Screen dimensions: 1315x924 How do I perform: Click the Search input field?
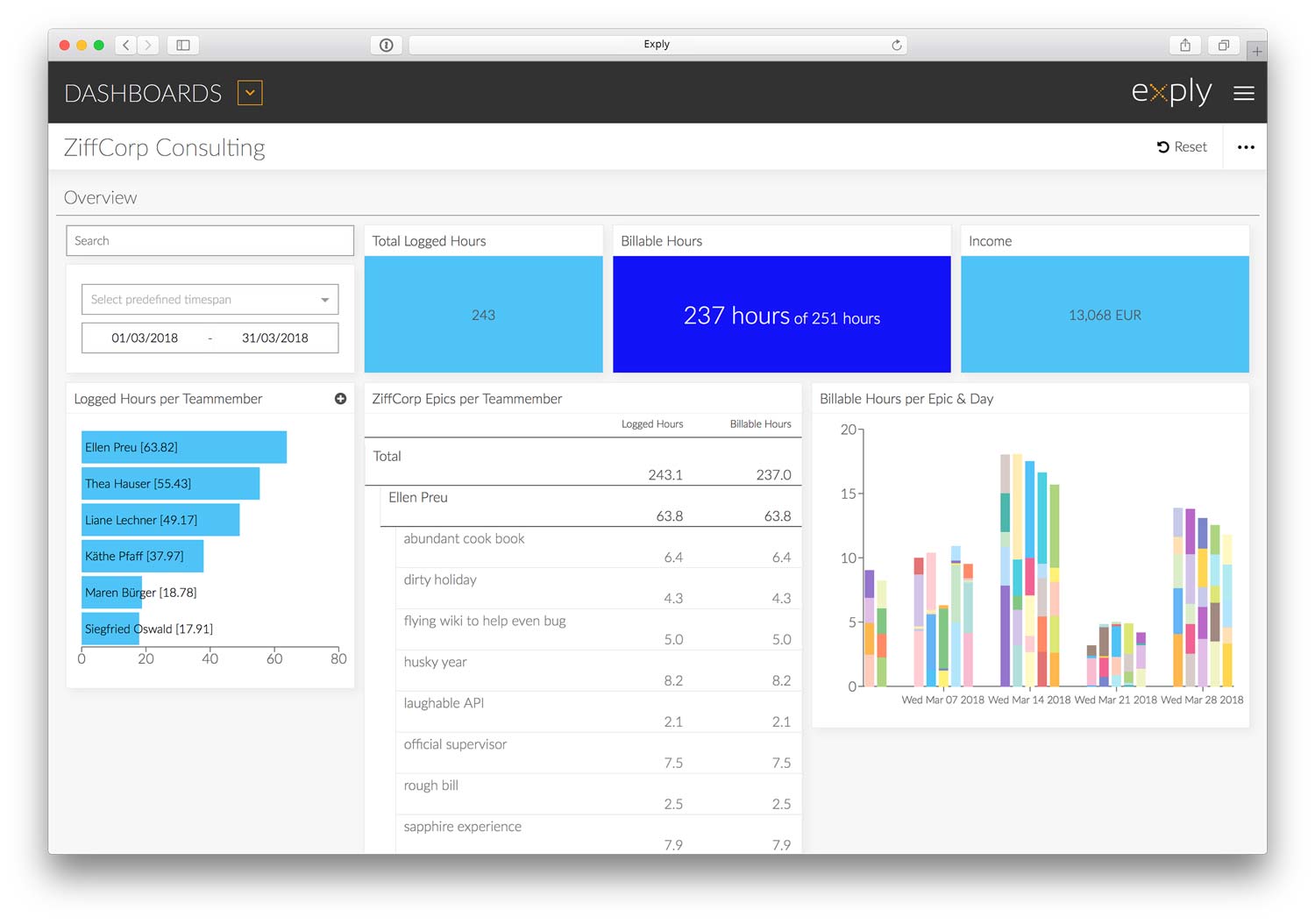pos(210,241)
